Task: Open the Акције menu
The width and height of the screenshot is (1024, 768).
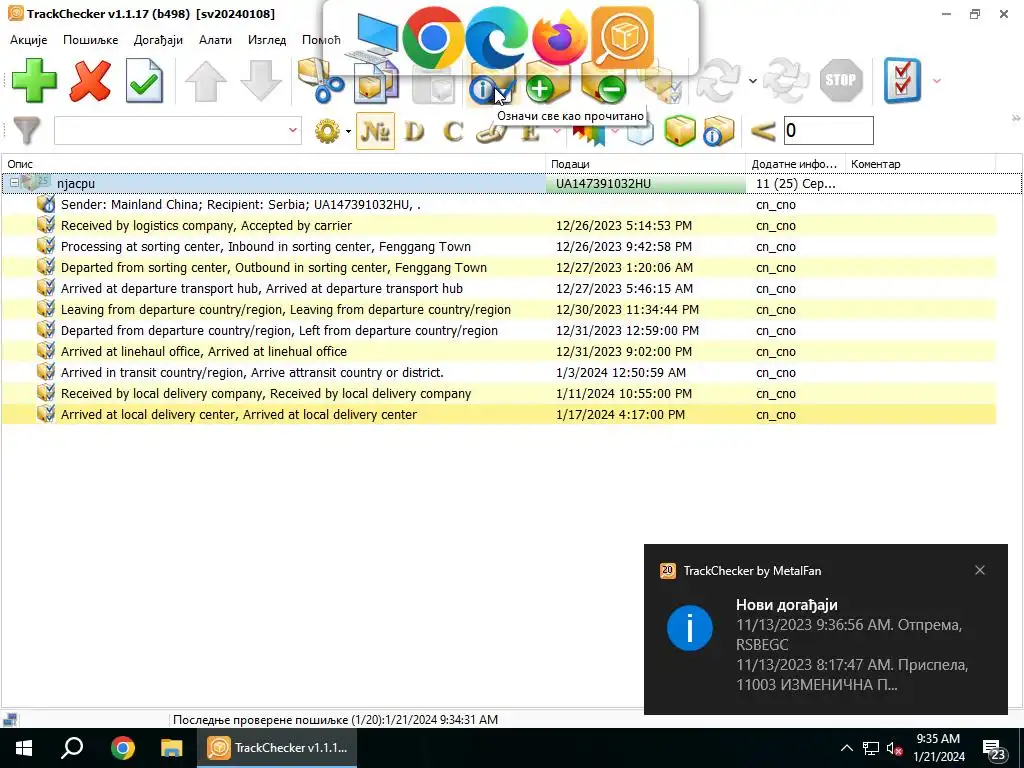Action: pos(29,40)
